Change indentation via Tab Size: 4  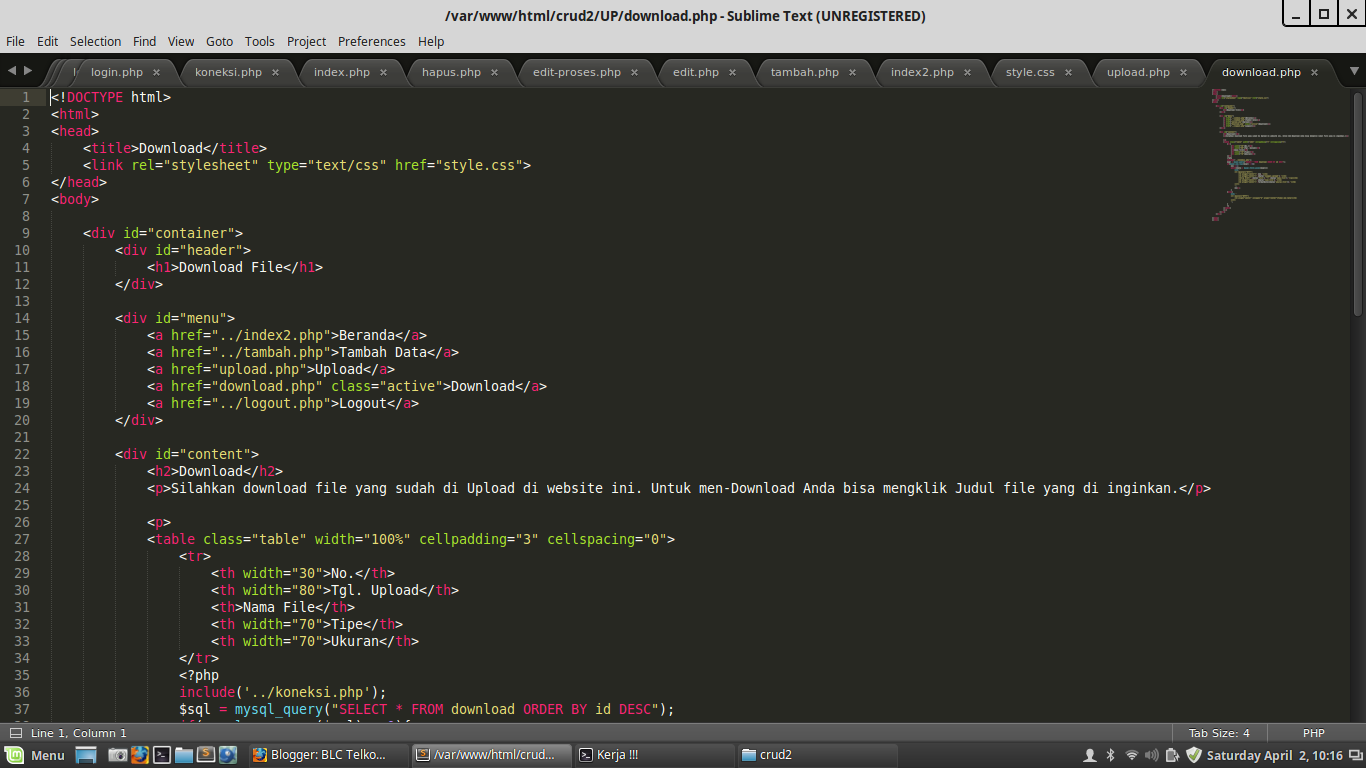(1219, 733)
